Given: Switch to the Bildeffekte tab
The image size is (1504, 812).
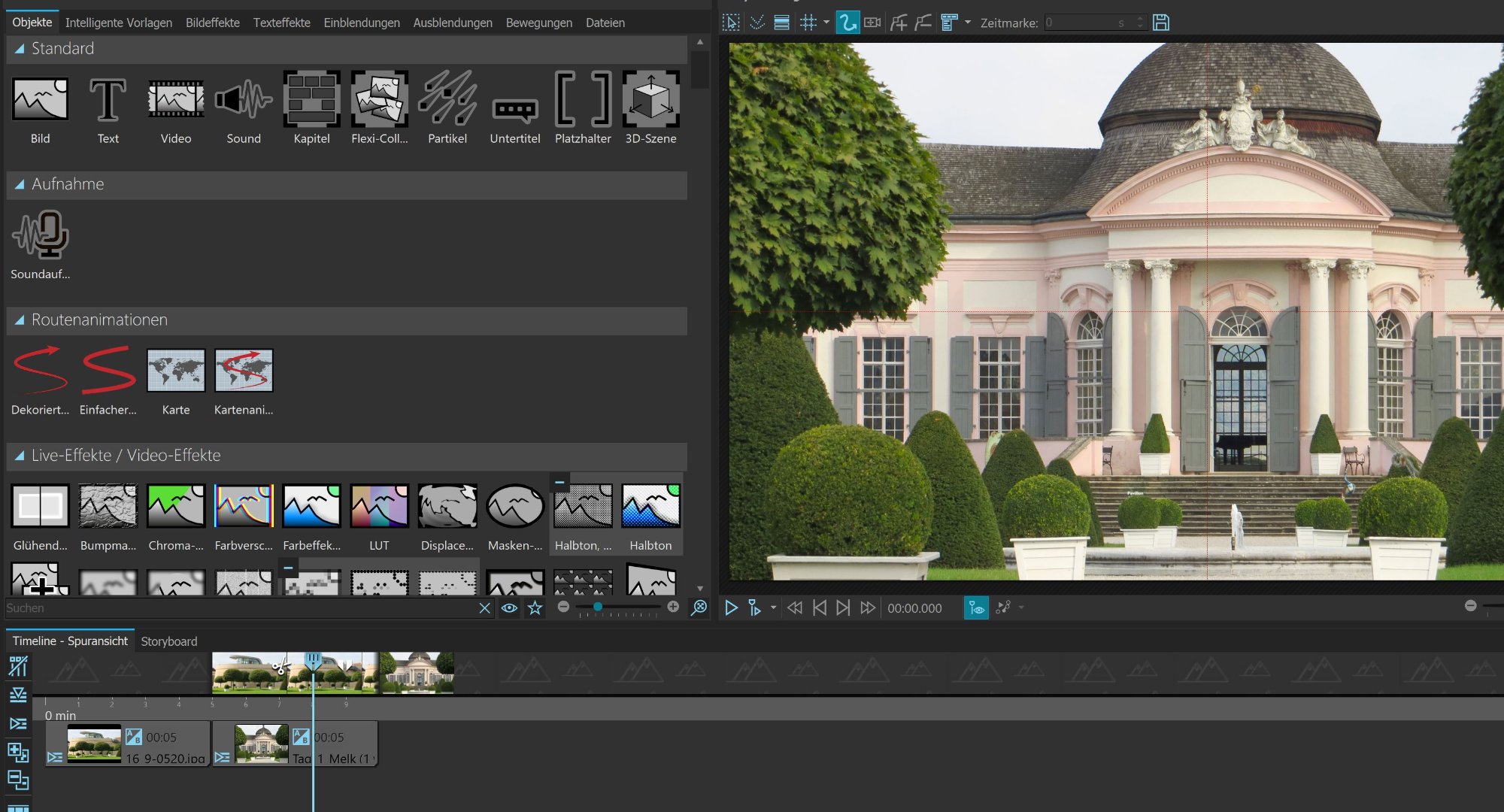Looking at the screenshot, I should pyautogui.click(x=212, y=23).
